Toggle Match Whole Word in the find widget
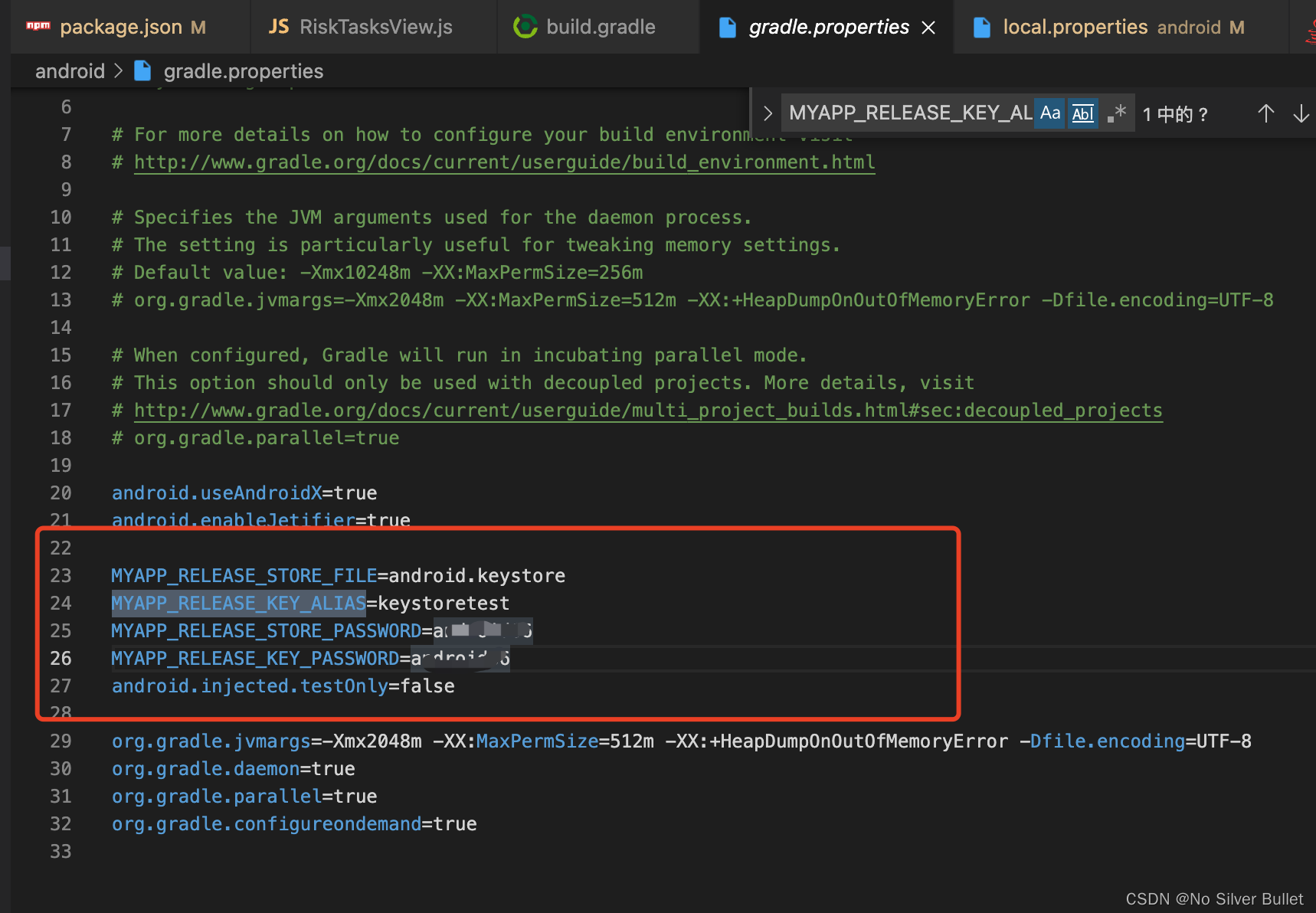1316x913 pixels. (x=1082, y=113)
